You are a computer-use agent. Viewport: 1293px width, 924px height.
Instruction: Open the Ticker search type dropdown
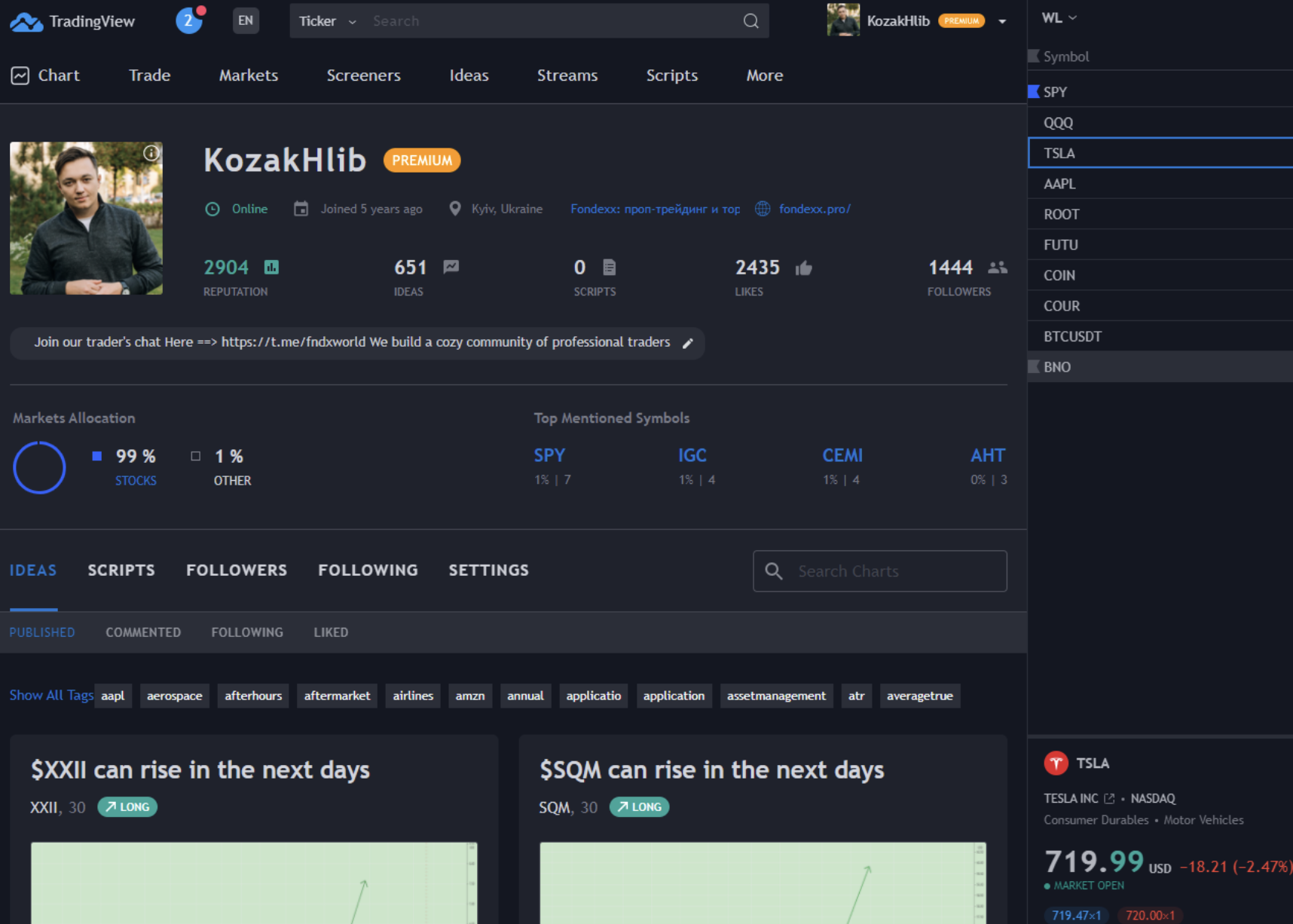327,21
